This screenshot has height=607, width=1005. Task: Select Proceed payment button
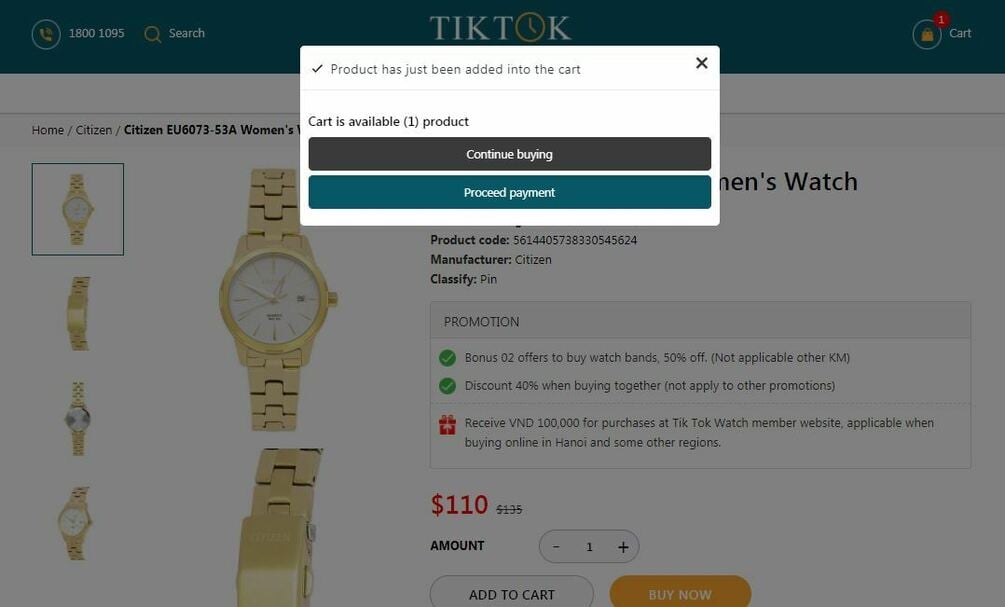[510, 192]
